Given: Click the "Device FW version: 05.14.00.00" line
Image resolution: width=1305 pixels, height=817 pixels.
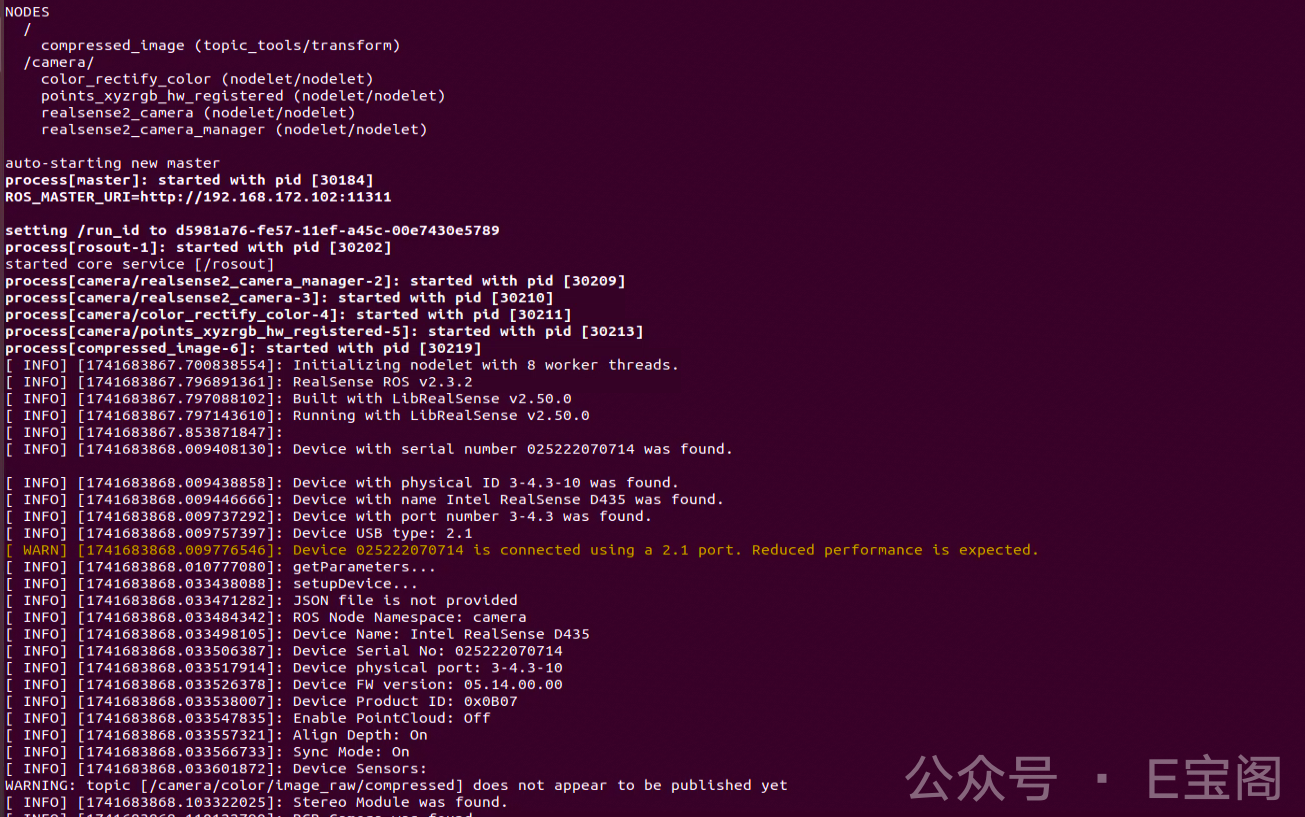Looking at the screenshot, I should pos(427,685).
